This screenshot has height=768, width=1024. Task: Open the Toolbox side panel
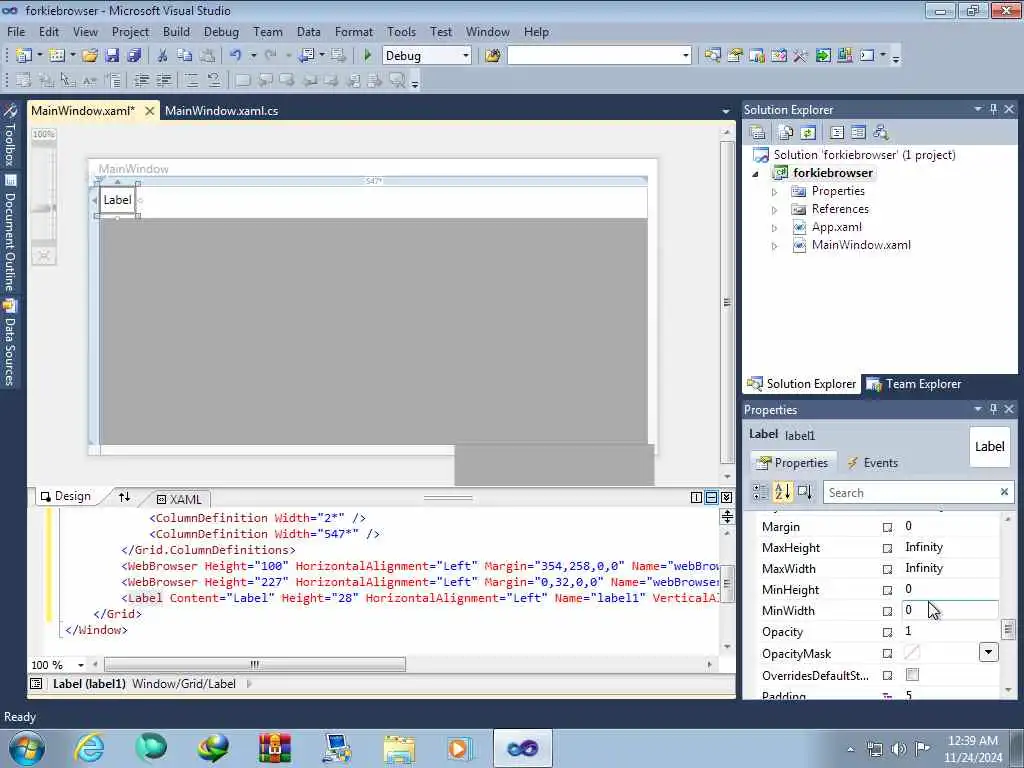pos(10,135)
